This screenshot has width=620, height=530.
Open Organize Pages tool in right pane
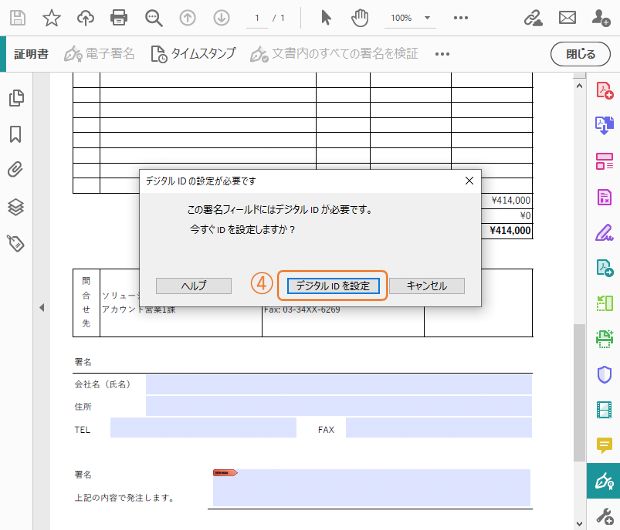click(x=604, y=161)
